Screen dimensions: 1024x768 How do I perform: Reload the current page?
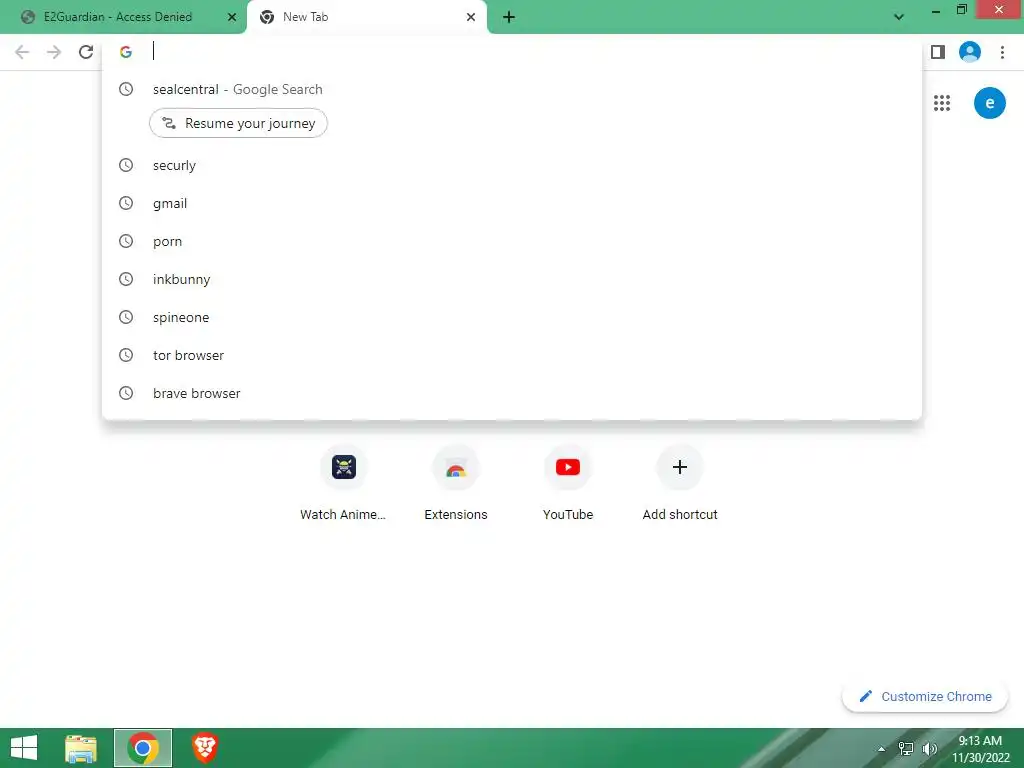(x=86, y=52)
